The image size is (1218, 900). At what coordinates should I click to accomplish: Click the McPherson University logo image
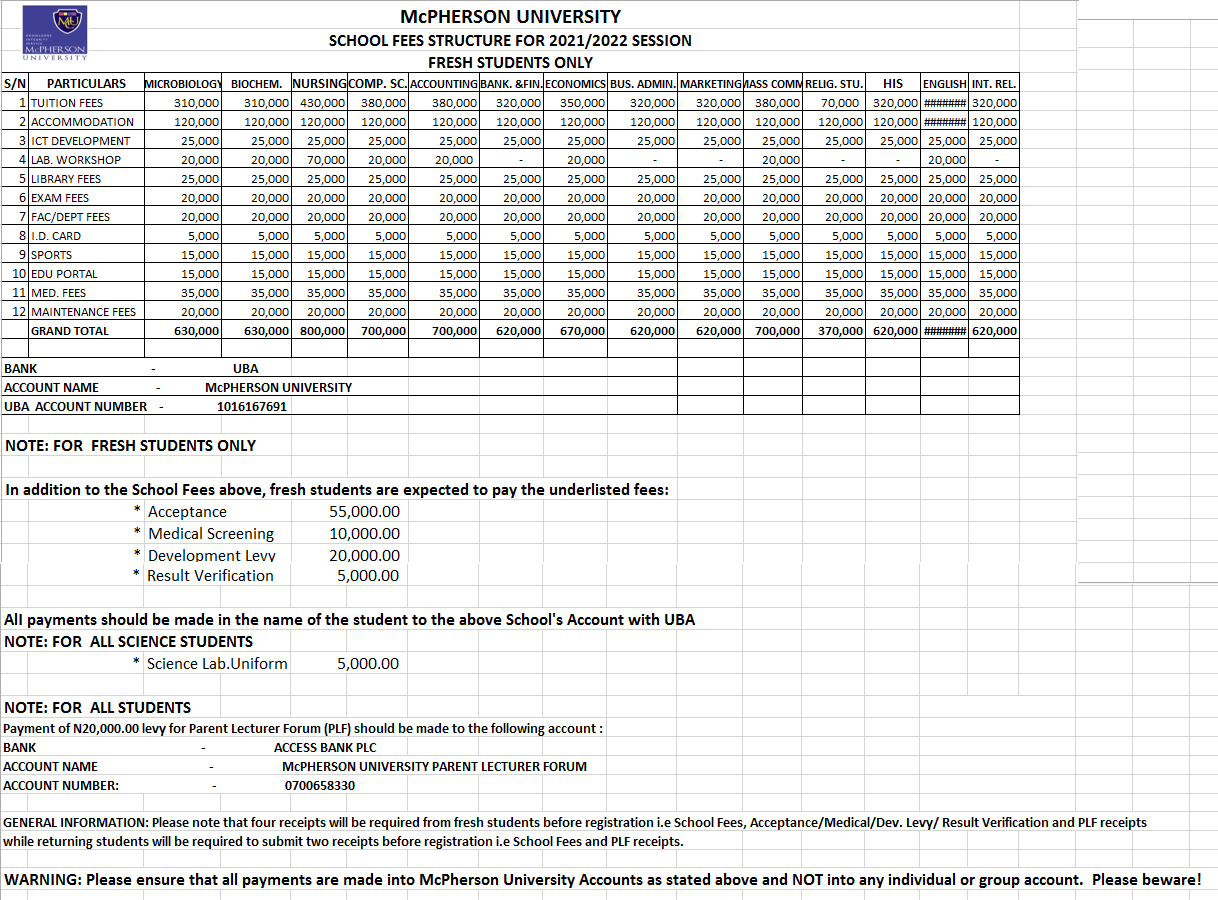54,33
